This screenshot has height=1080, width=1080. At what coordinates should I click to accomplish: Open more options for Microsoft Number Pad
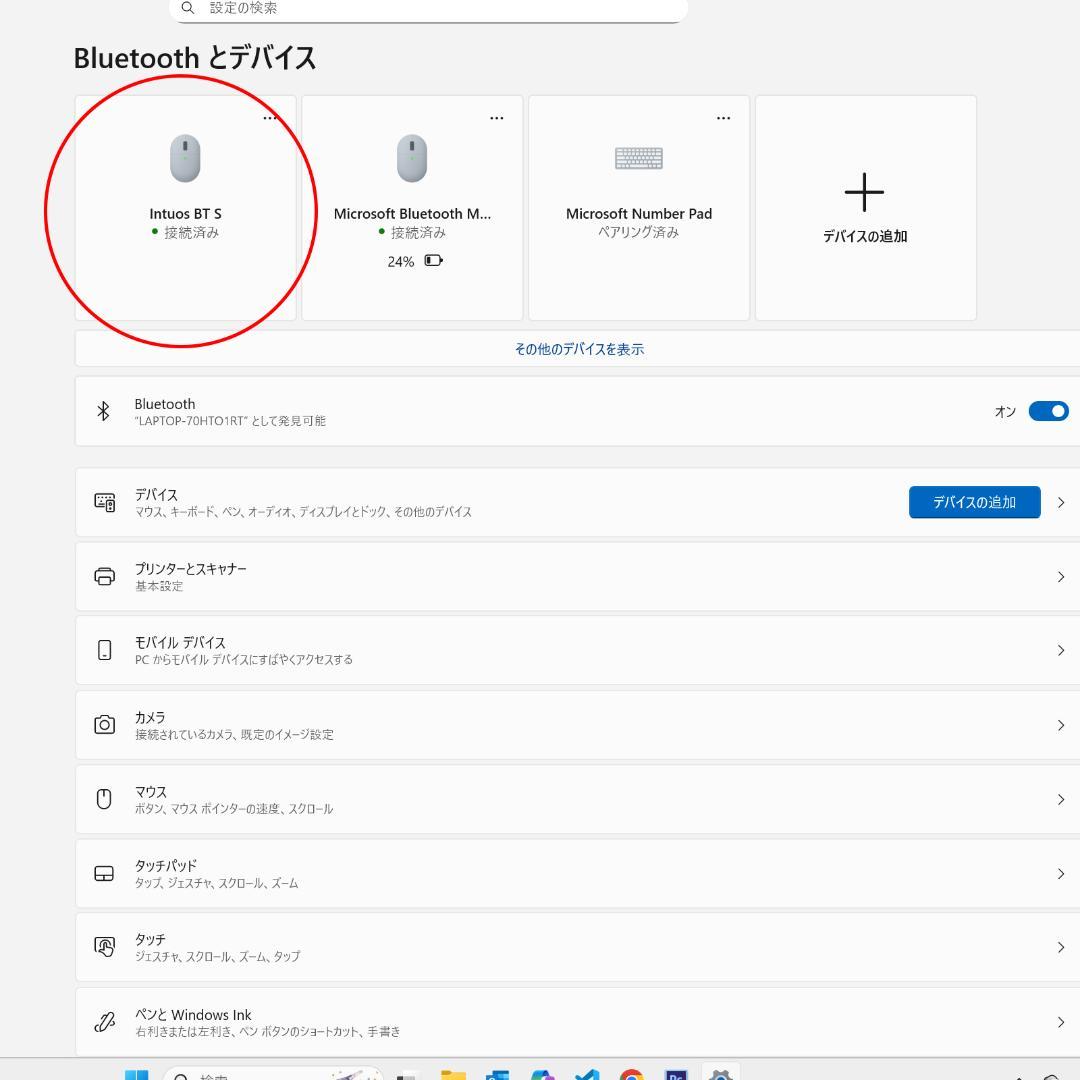pyautogui.click(x=723, y=118)
